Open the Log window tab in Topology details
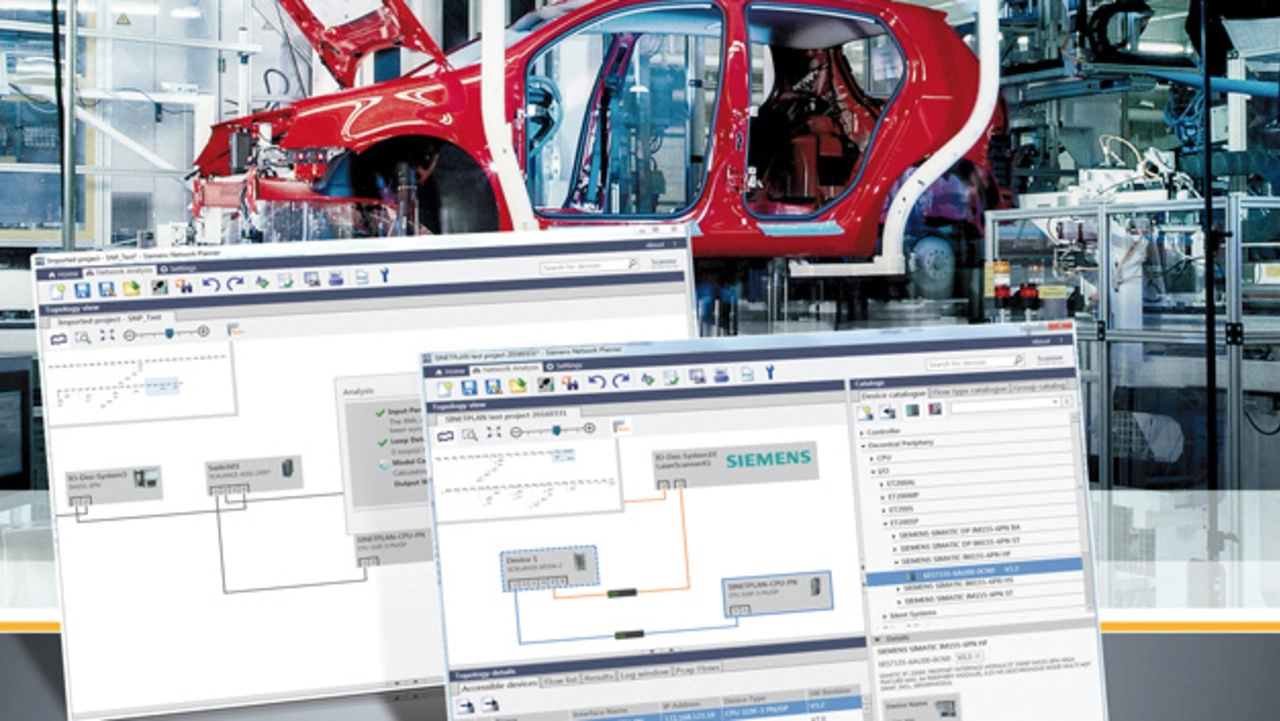1280x721 pixels. pyautogui.click(x=645, y=673)
